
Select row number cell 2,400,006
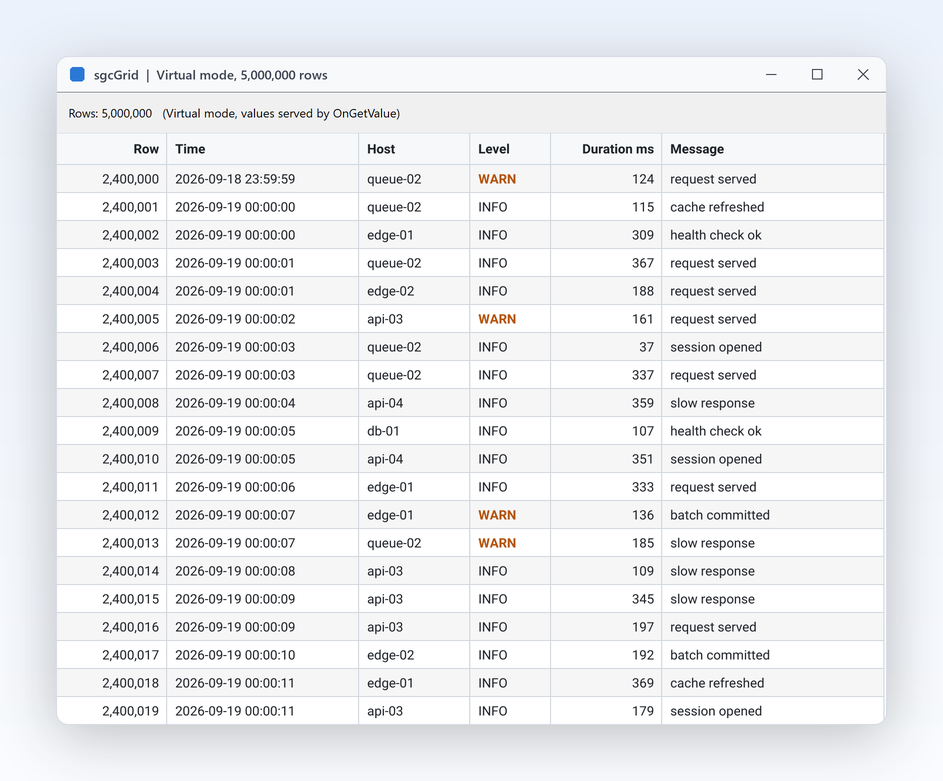112,347
